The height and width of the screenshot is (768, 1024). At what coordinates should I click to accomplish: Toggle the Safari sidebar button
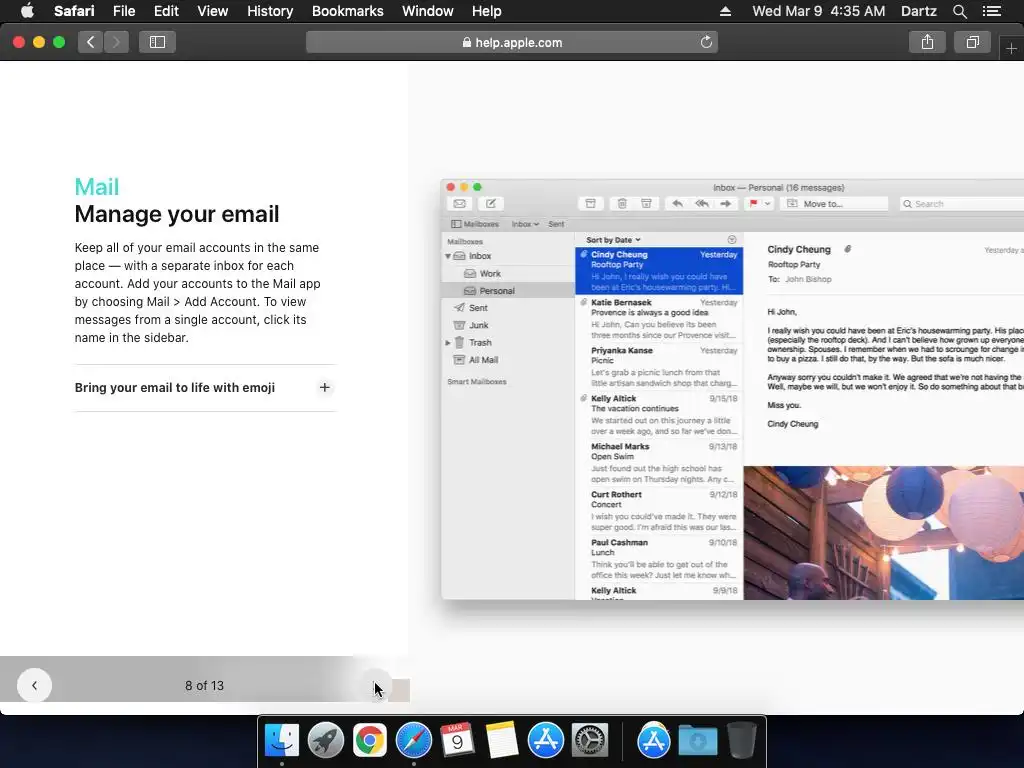click(x=157, y=42)
